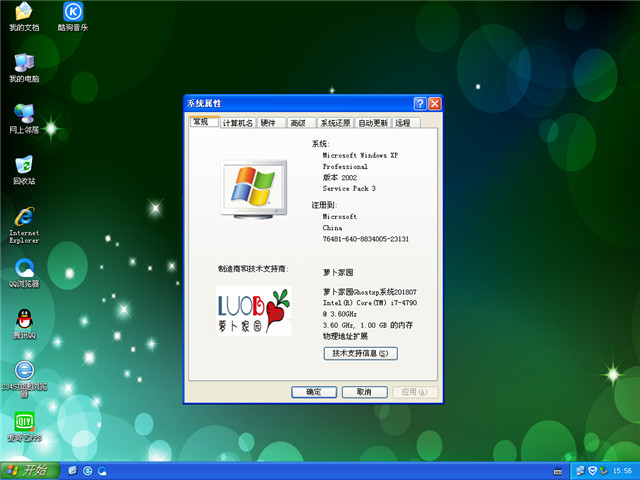Click the LUOB 萝卜家园 logo image
Viewport: 640px width, 480px height.
pos(253,311)
